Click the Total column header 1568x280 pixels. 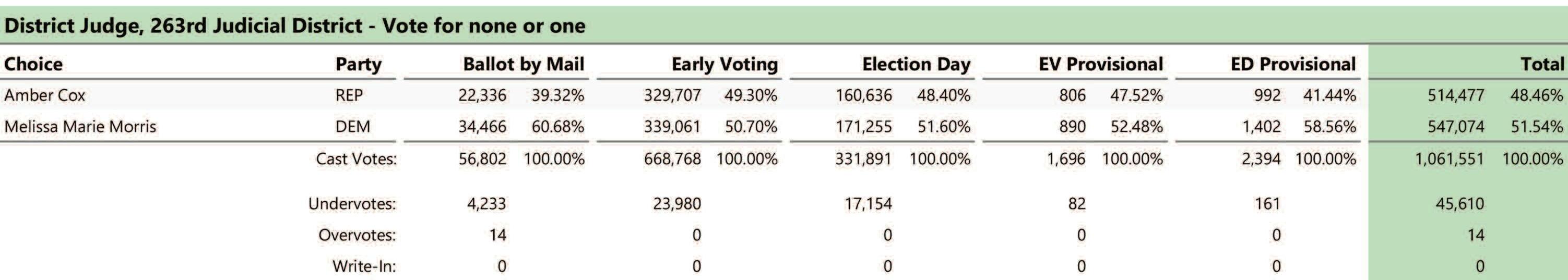(1542, 64)
